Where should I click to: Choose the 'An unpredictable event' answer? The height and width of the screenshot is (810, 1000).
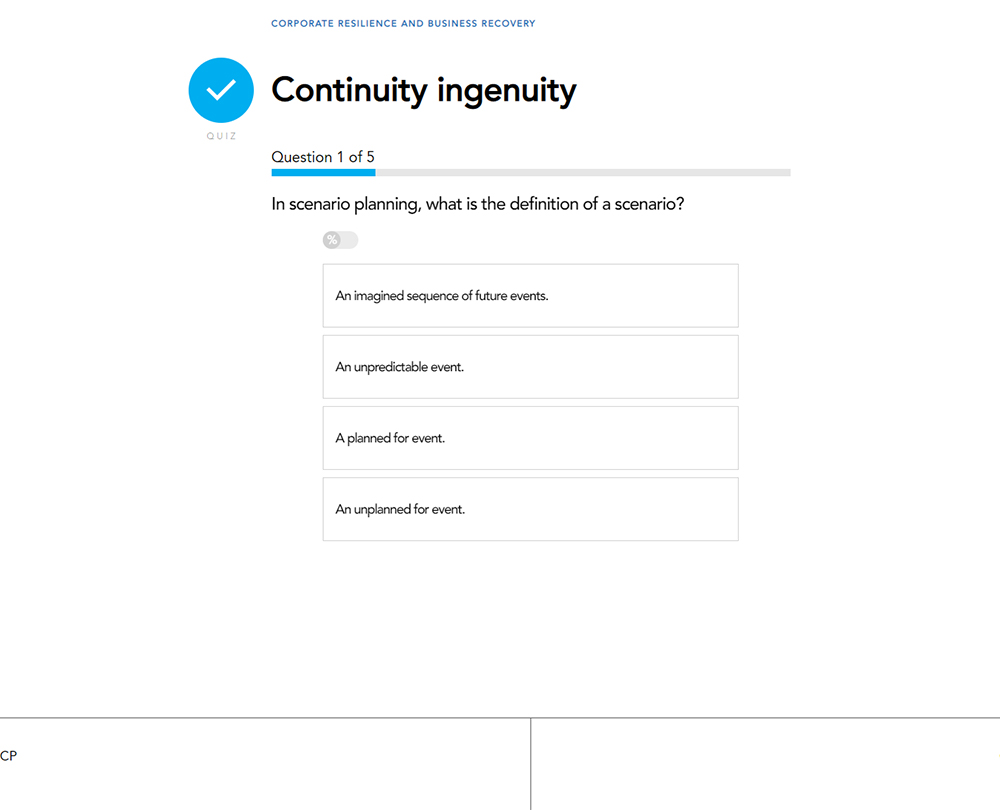[x=530, y=367]
